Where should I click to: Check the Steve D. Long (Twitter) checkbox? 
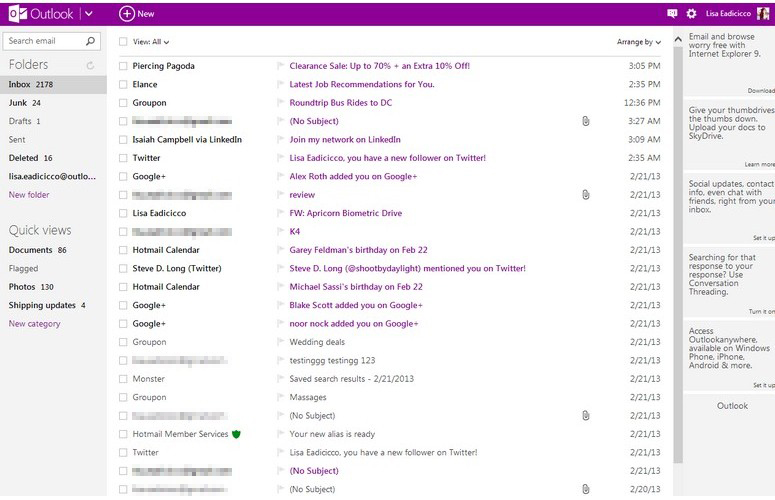(x=123, y=268)
